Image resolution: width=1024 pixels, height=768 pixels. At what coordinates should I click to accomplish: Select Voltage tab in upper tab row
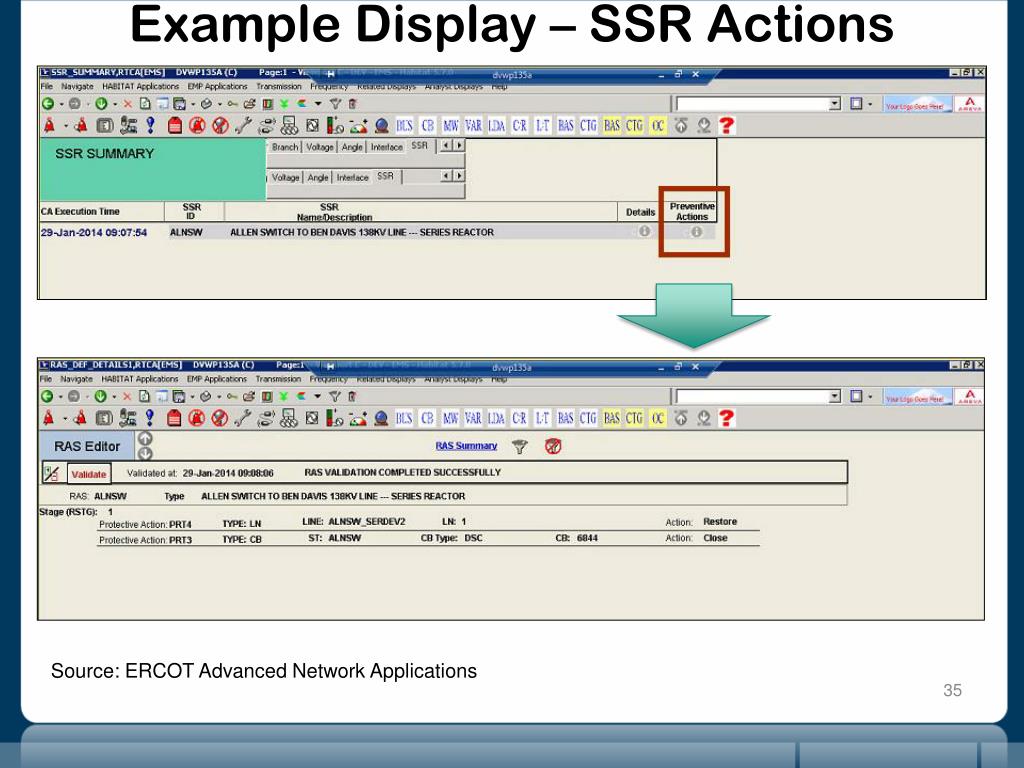coord(320,147)
